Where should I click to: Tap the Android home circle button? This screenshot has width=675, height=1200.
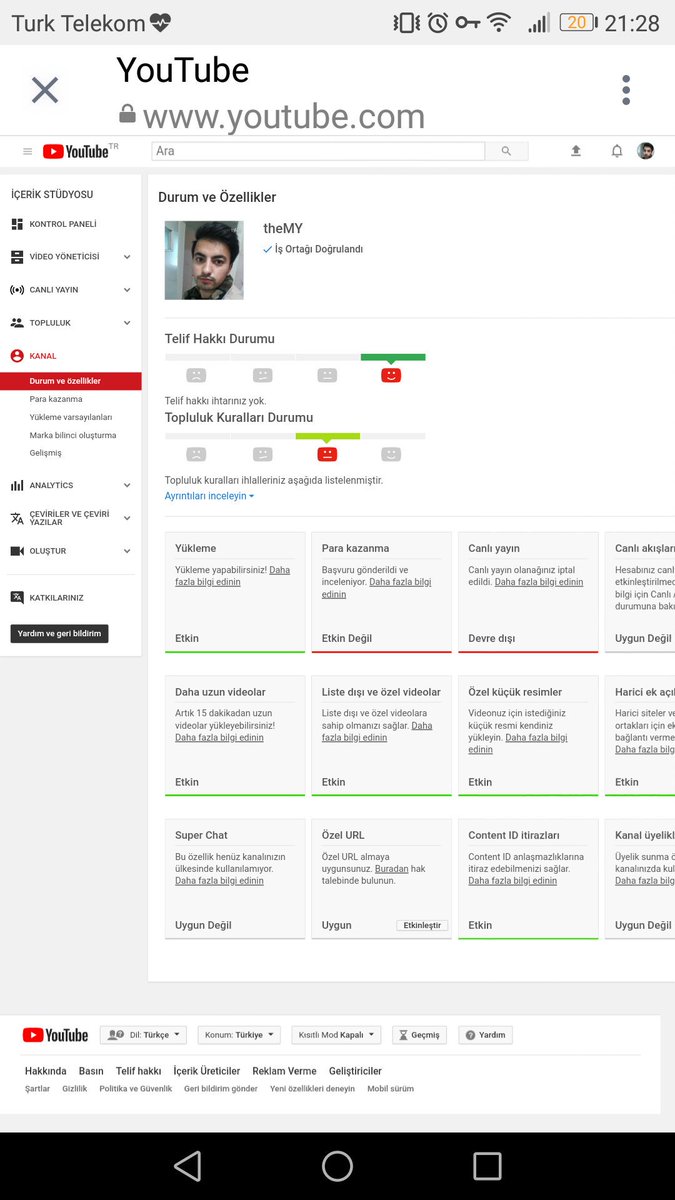click(x=337, y=1166)
